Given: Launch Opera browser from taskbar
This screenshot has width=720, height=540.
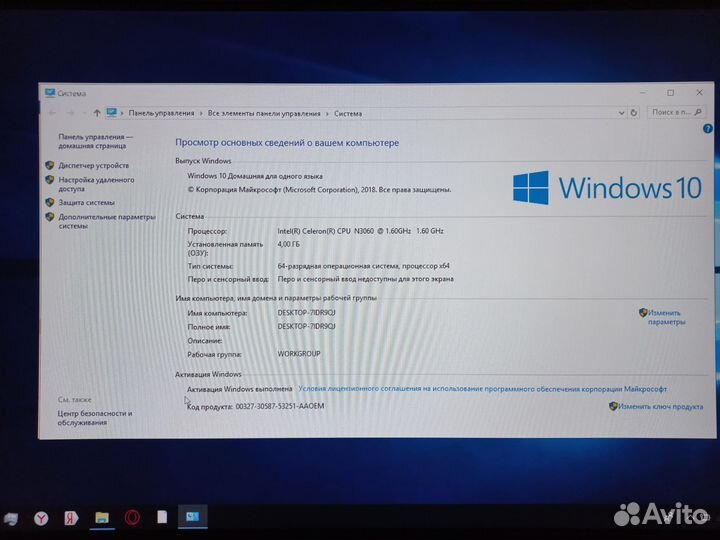Looking at the screenshot, I should pyautogui.click(x=132, y=517).
